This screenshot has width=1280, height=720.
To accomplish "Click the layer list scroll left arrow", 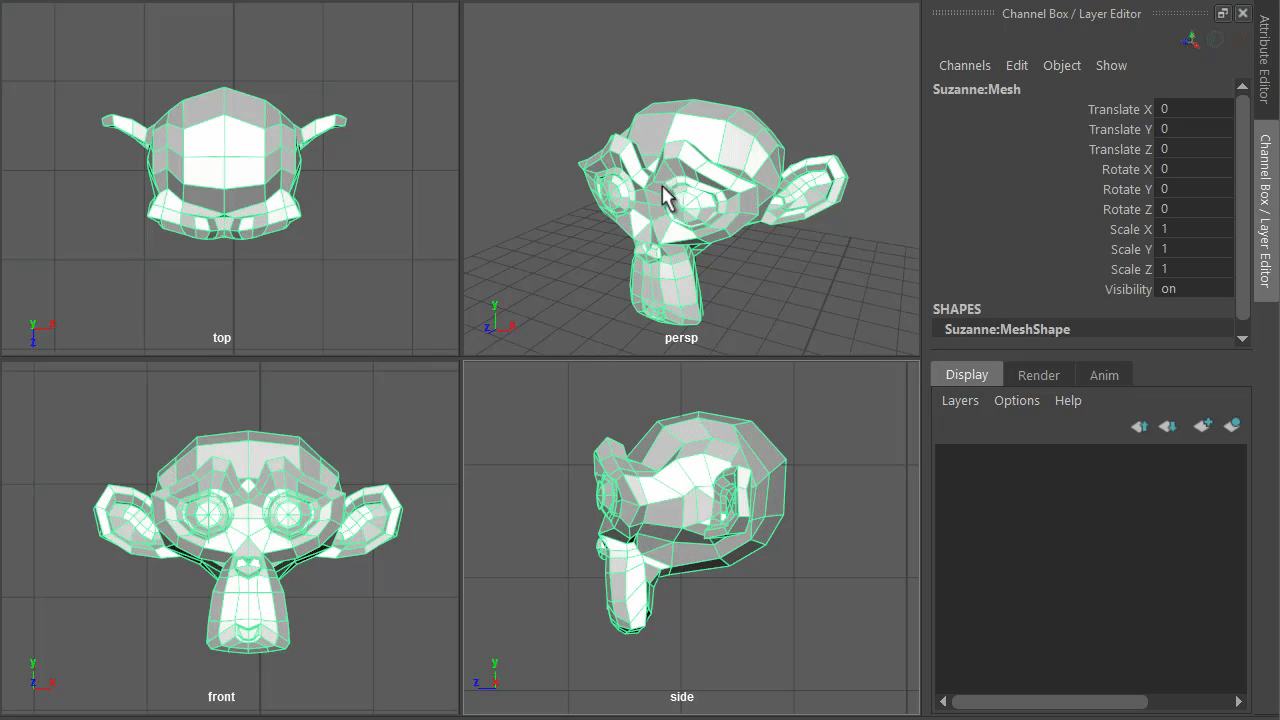I will pyautogui.click(x=943, y=701).
